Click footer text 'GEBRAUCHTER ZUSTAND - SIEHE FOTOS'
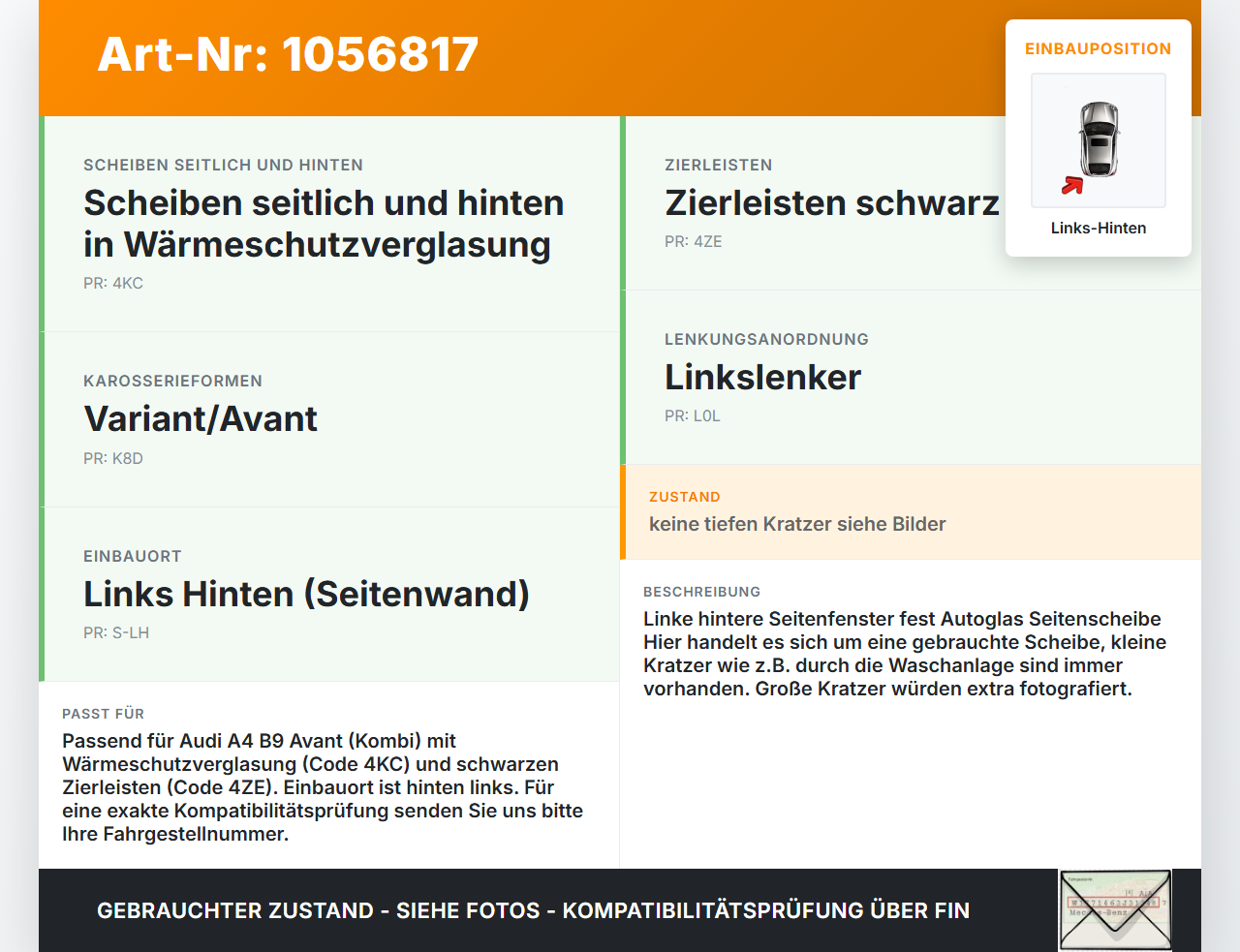Viewport: 1240px width, 952px height. 319,910
